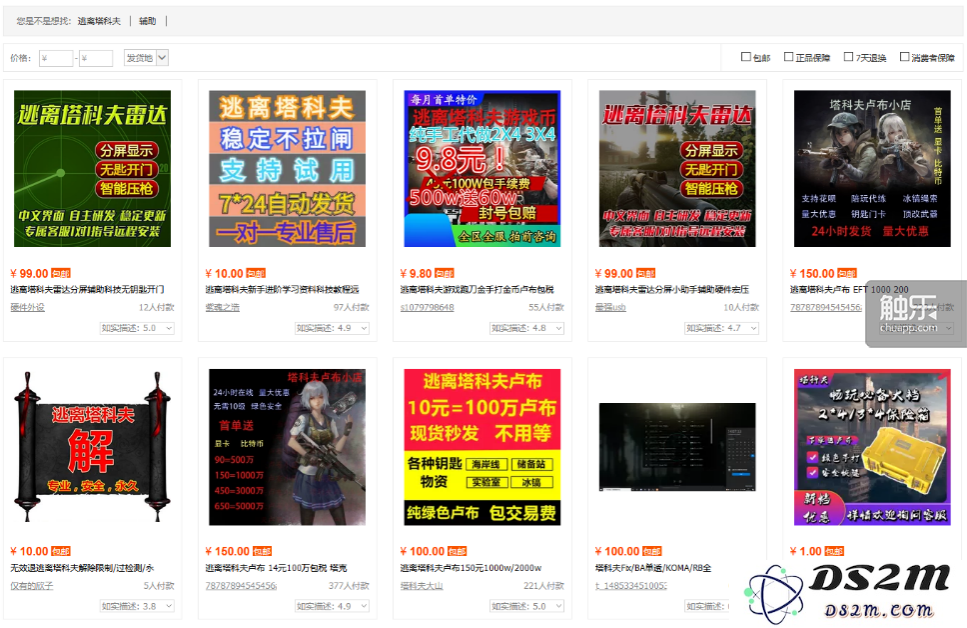967x628 pixels.
Task: Open shop link 78787894545456 under 14元100万包税 item
Action: tap(241, 585)
